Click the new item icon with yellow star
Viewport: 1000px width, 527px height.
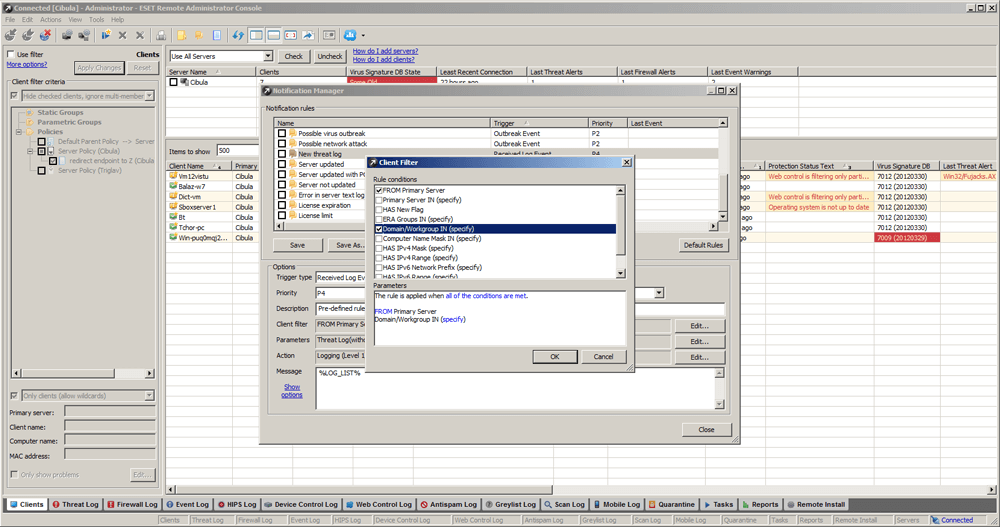[106, 35]
